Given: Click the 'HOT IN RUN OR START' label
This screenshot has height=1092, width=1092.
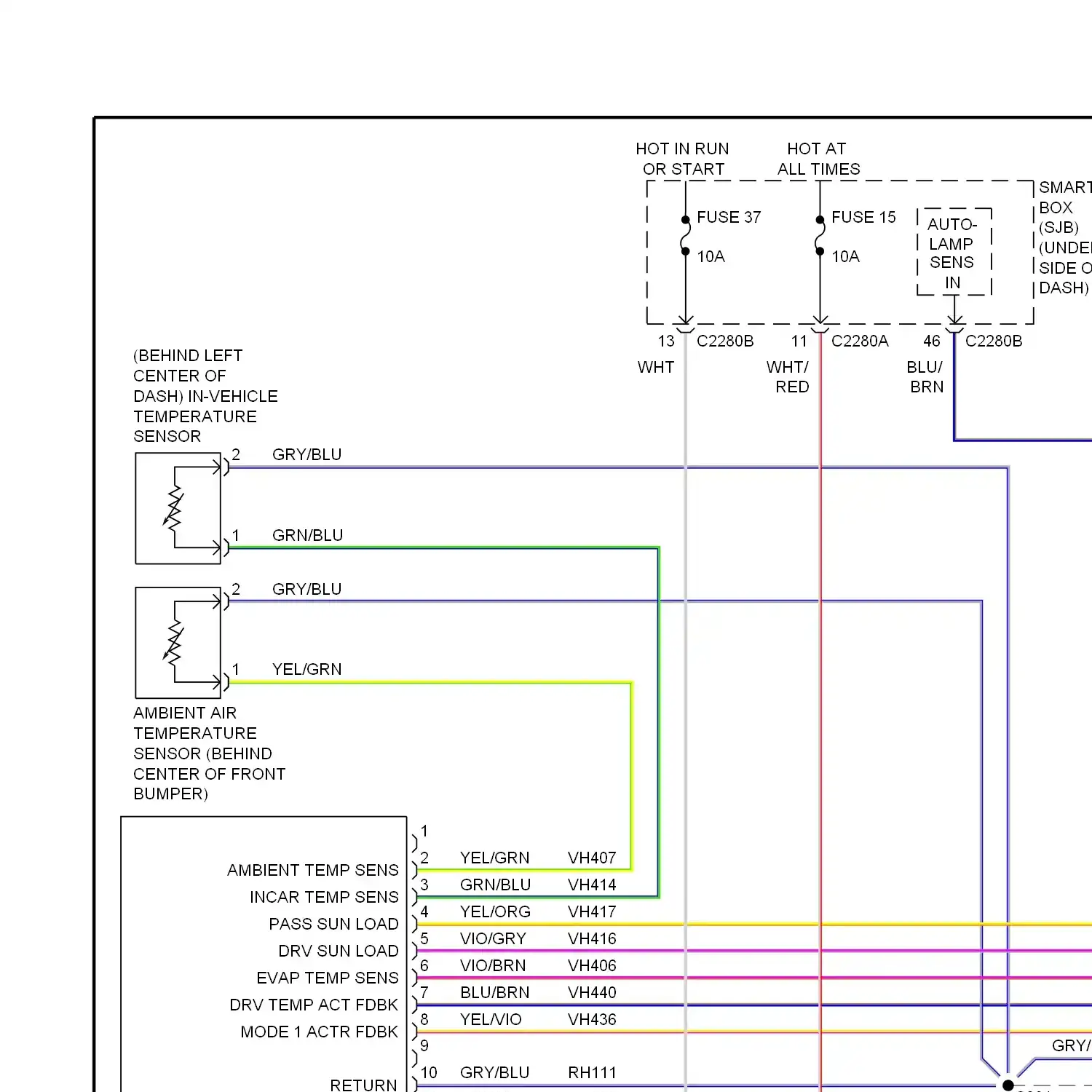Looking at the screenshot, I should pyautogui.click(x=682, y=159).
